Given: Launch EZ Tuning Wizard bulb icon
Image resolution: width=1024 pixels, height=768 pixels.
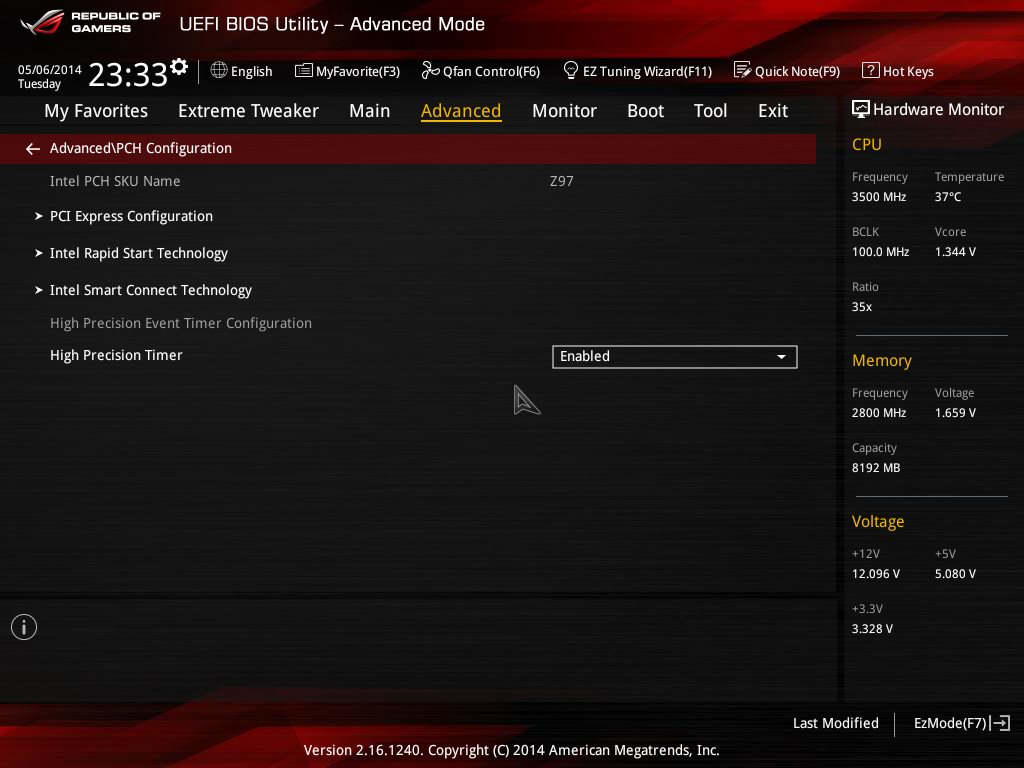Looking at the screenshot, I should pos(571,70).
